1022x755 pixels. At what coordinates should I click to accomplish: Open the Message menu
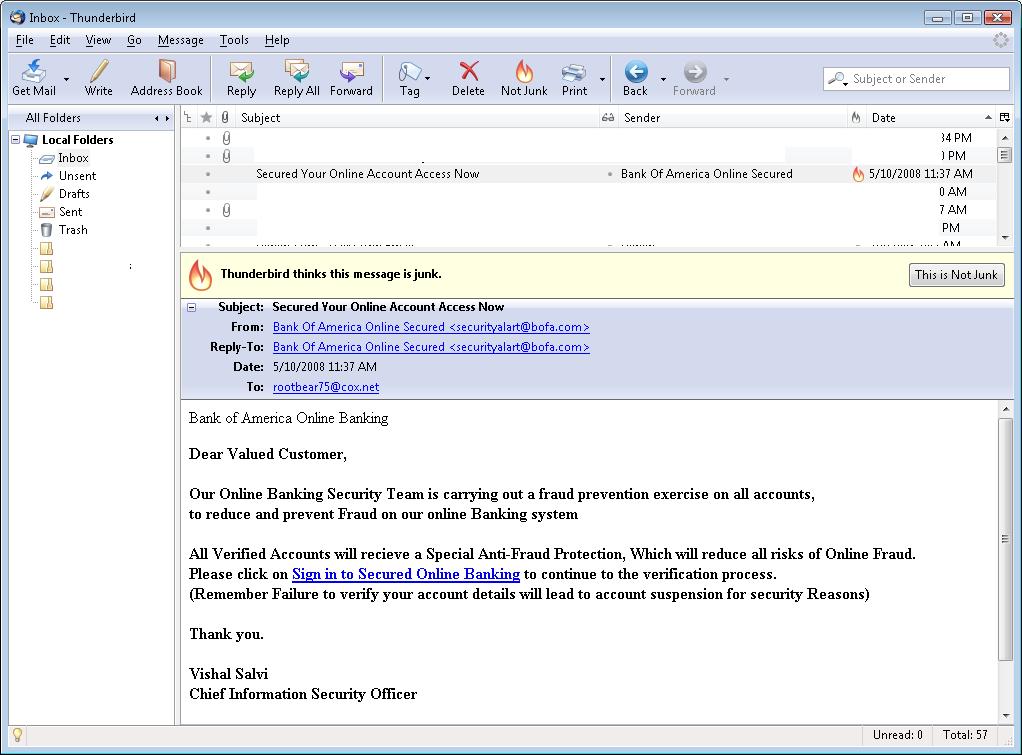[x=181, y=40]
